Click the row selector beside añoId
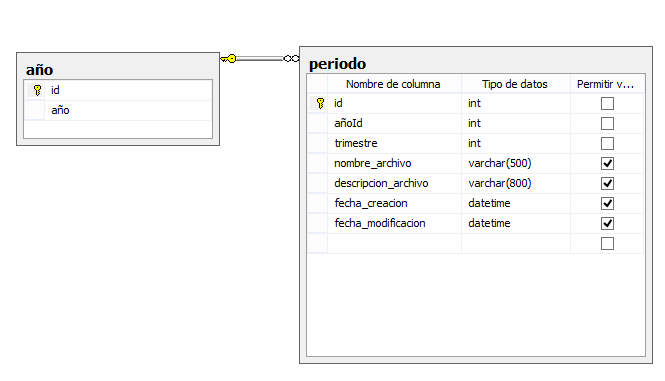Screen dimensions: 665x381 point(318,123)
